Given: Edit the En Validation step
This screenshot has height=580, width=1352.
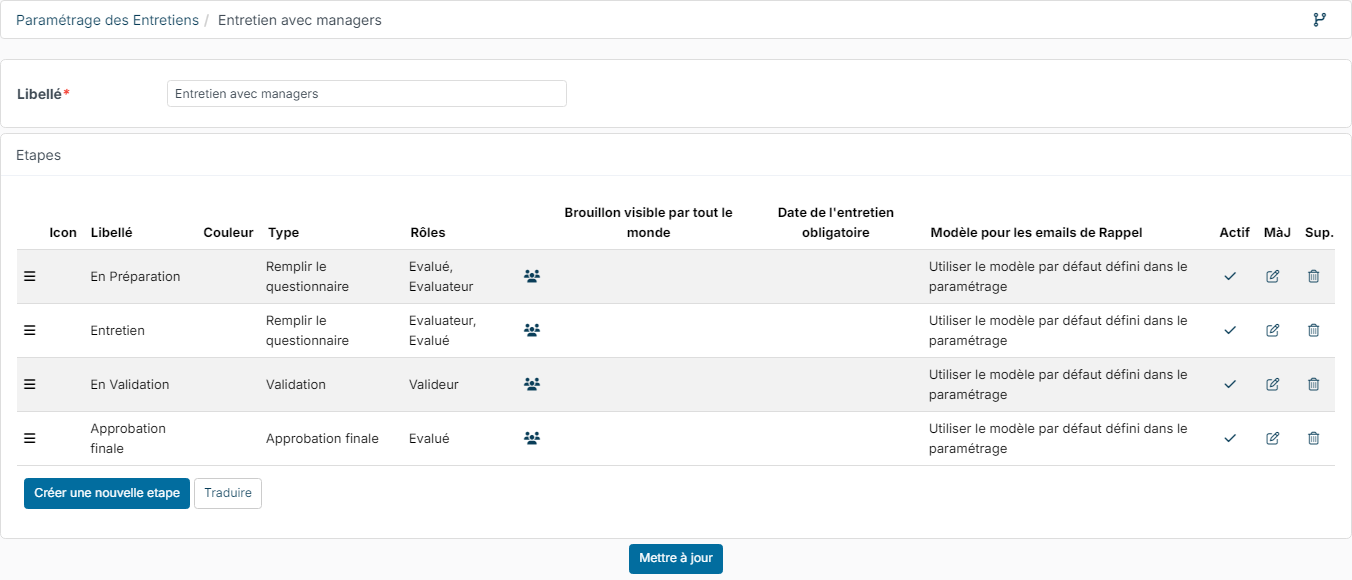Looking at the screenshot, I should click(x=1273, y=384).
